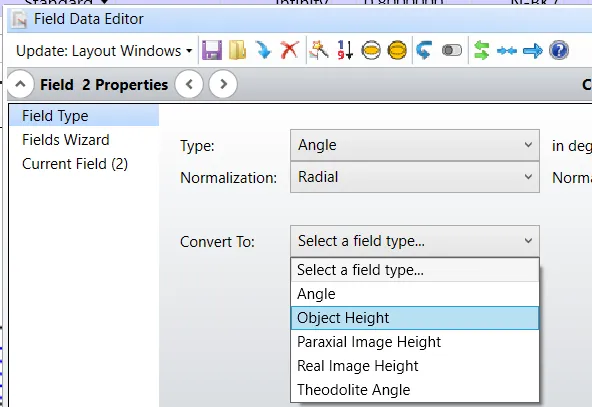Click the blue undo curved arrow icon
This screenshot has width=592, height=407.
pos(424,50)
